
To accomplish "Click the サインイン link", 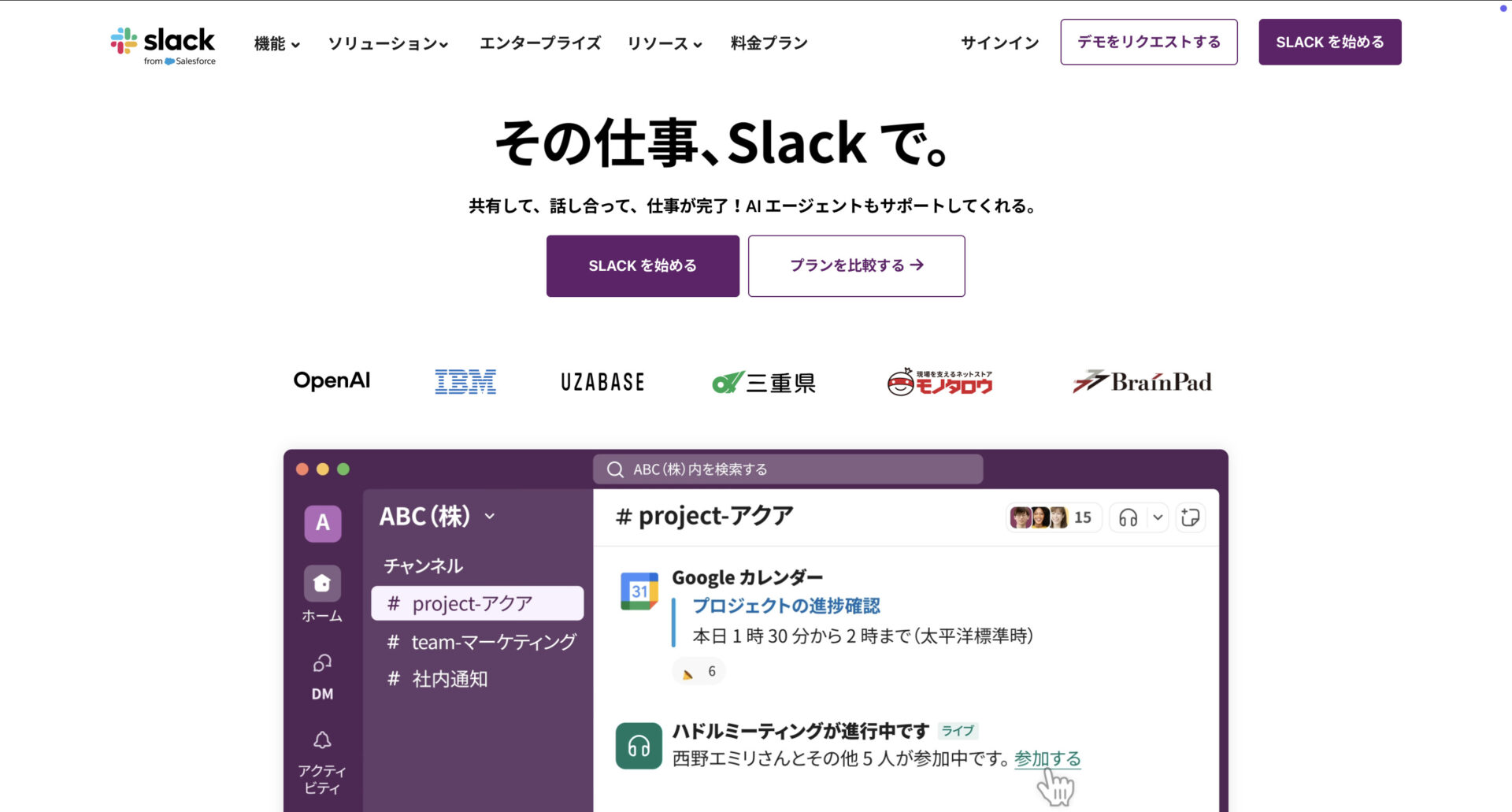I will tap(998, 43).
